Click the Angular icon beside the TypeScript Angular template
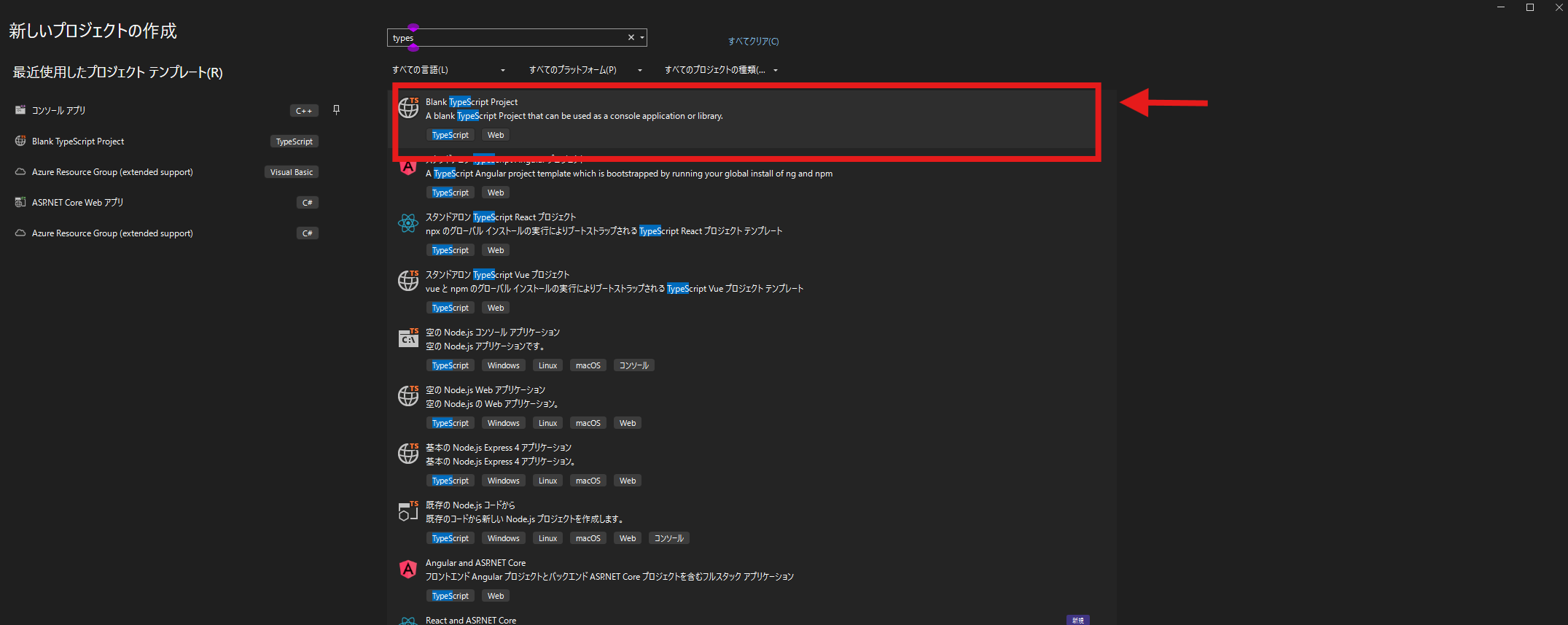The height and width of the screenshot is (625, 1568). click(x=408, y=167)
